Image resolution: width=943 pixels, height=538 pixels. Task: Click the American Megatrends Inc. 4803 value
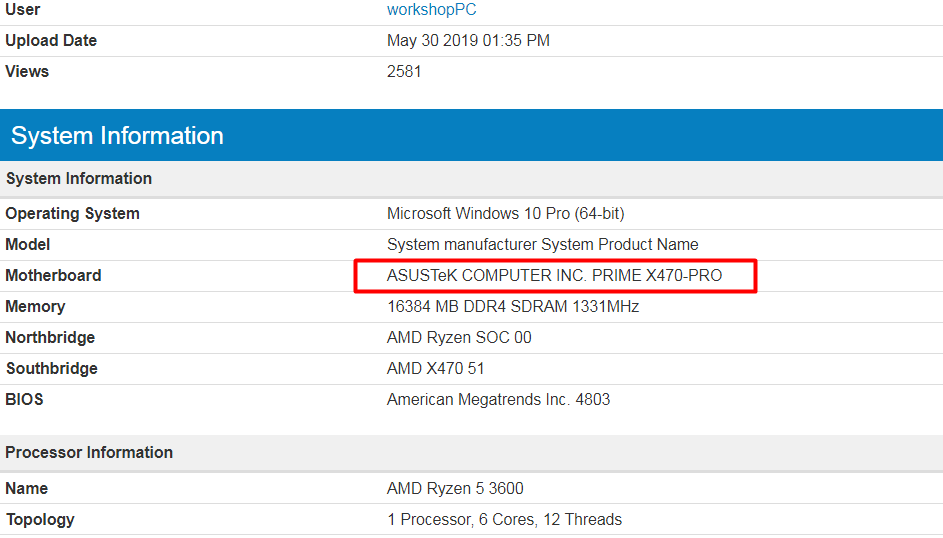point(498,400)
